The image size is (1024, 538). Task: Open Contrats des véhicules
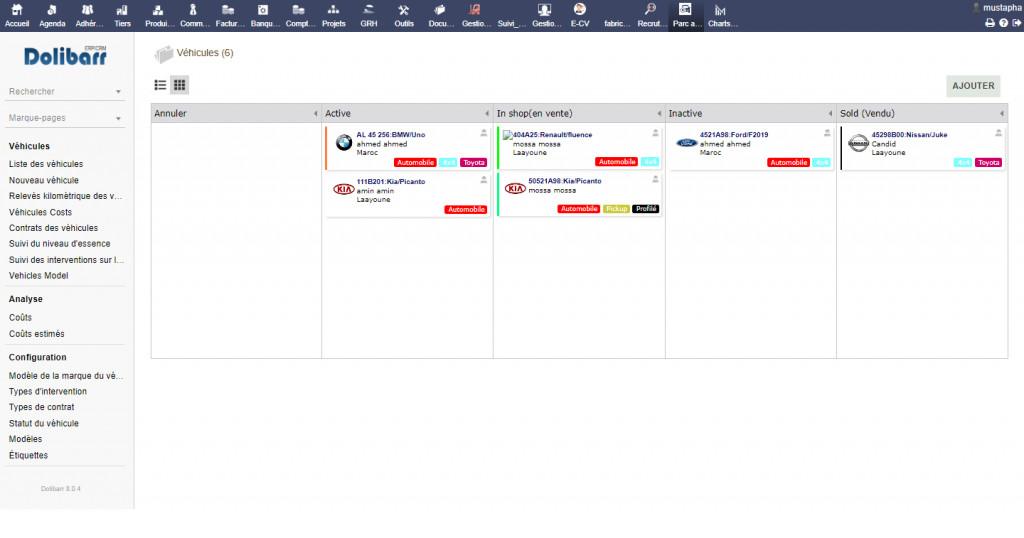point(54,228)
